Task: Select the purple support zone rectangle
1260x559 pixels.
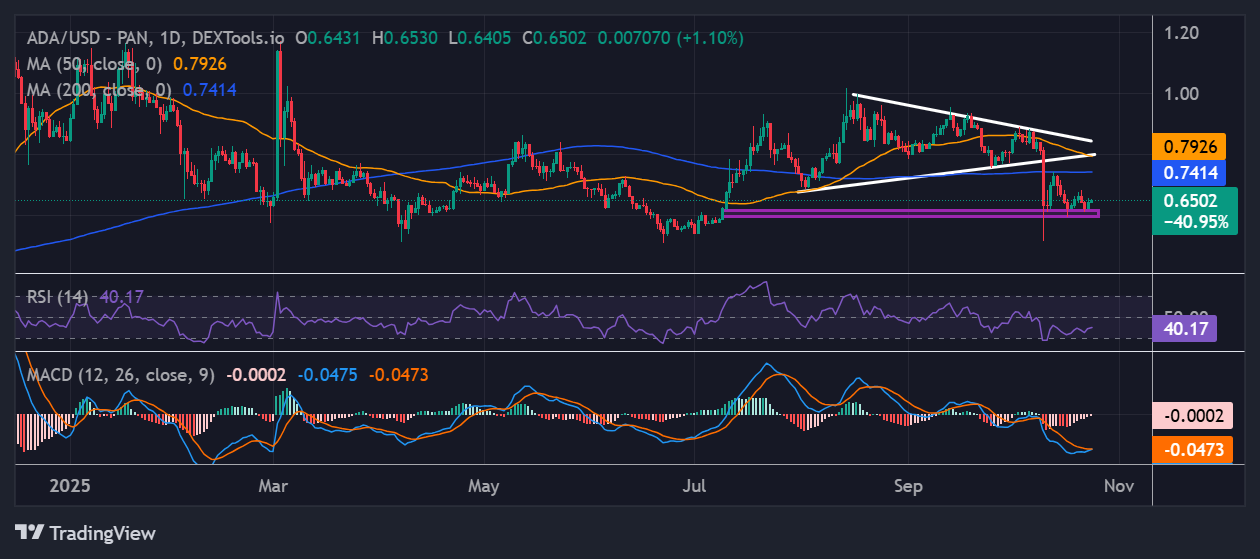Action: (910, 213)
